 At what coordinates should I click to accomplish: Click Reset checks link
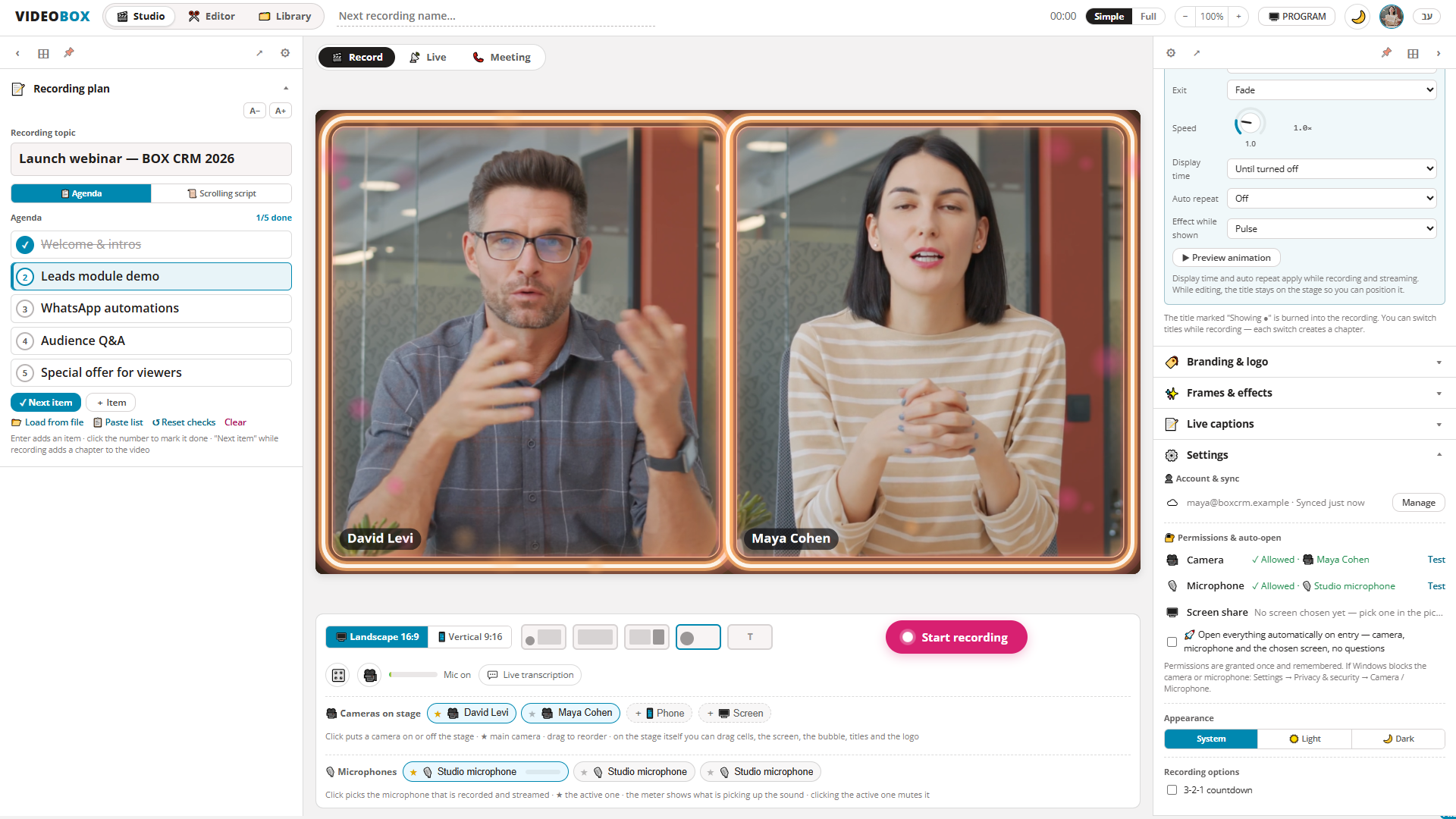click(x=184, y=422)
